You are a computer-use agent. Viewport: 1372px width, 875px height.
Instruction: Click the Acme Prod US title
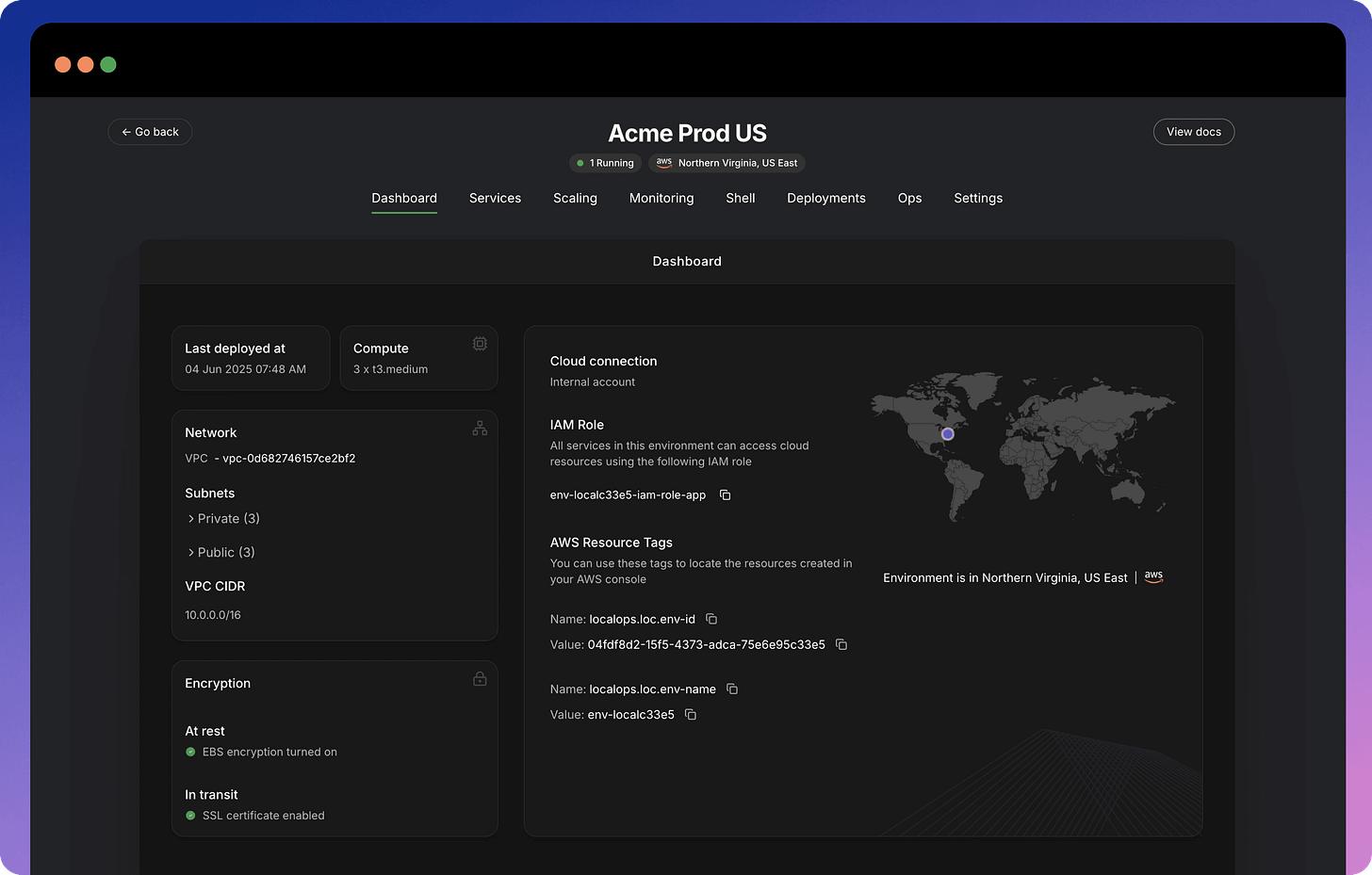[x=687, y=133]
